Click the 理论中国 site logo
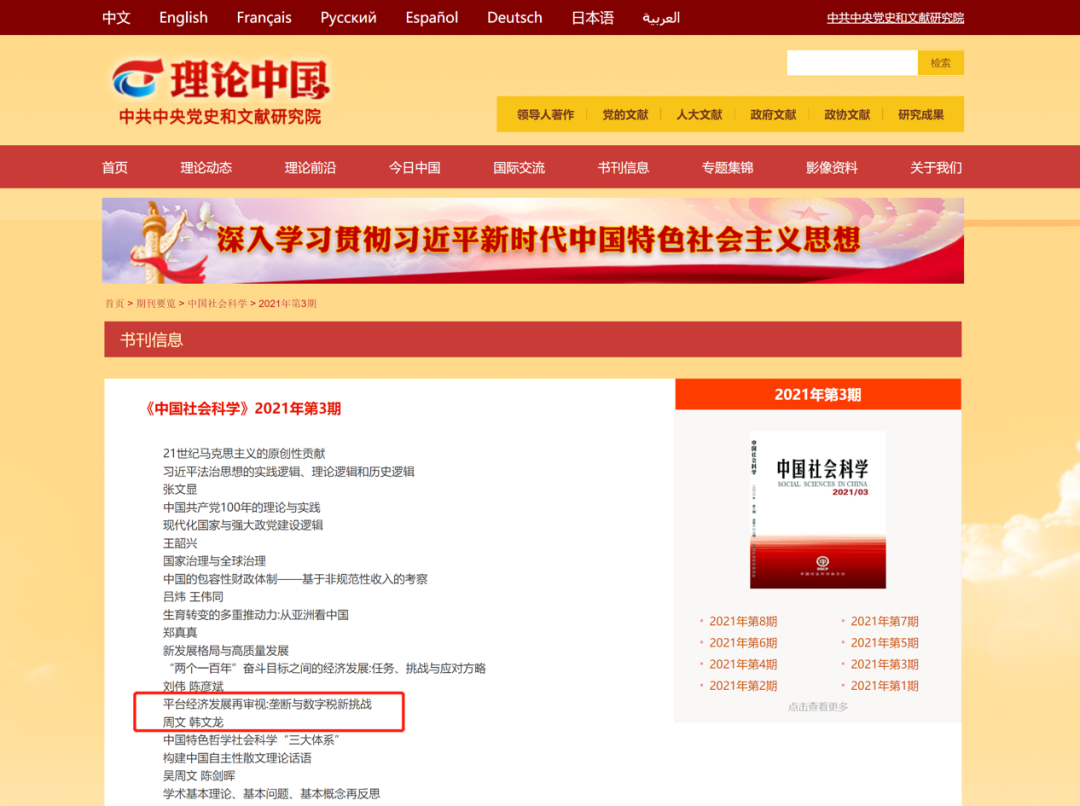This screenshot has width=1080, height=806. click(221, 92)
